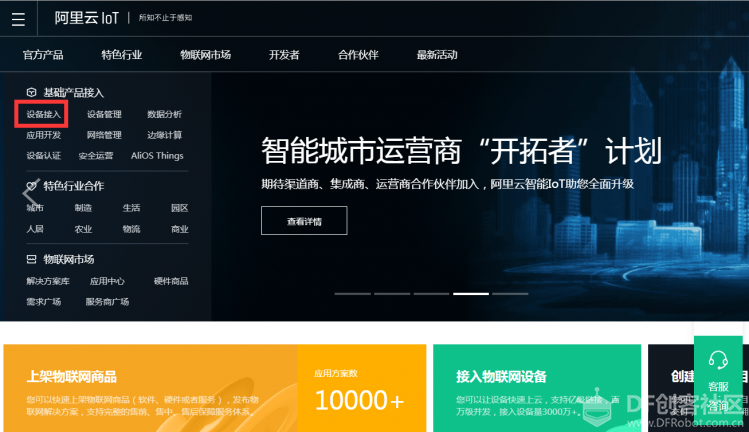
Task: Click the 查看详情 banner button
Action: pyautogui.click(x=304, y=221)
